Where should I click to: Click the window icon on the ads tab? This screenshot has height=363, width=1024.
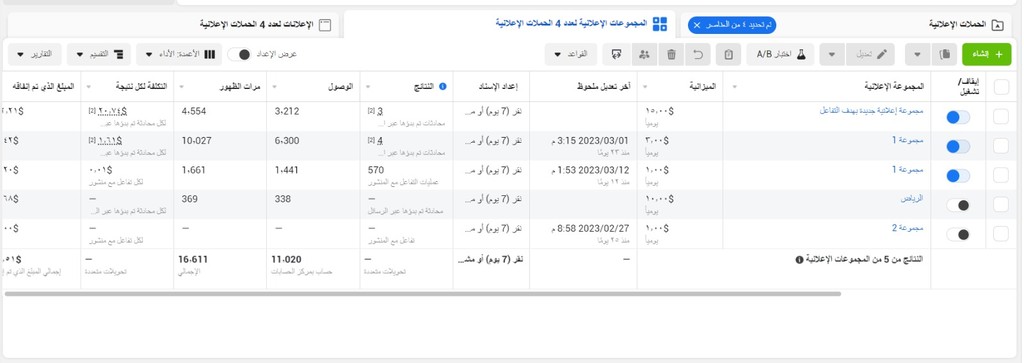(325, 25)
